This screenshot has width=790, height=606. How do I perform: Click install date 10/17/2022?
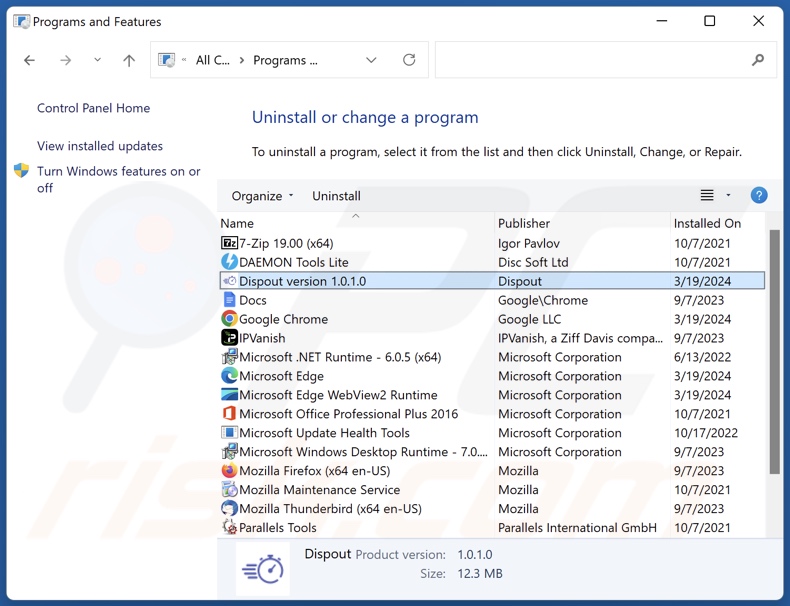[706, 433]
